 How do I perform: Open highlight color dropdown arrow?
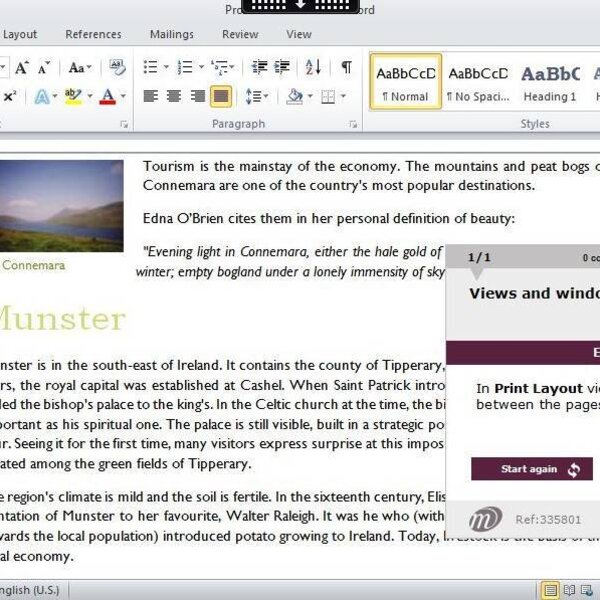[90, 96]
